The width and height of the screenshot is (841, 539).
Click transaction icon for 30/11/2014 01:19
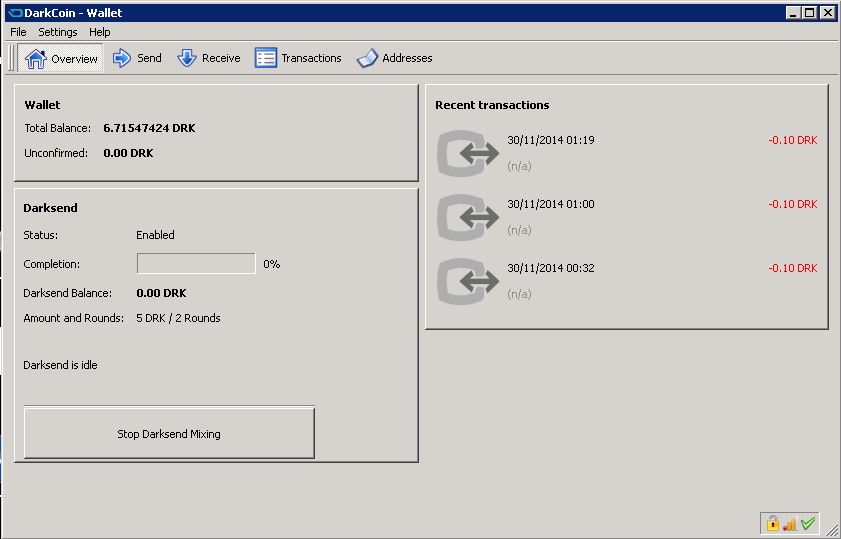[468, 153]
